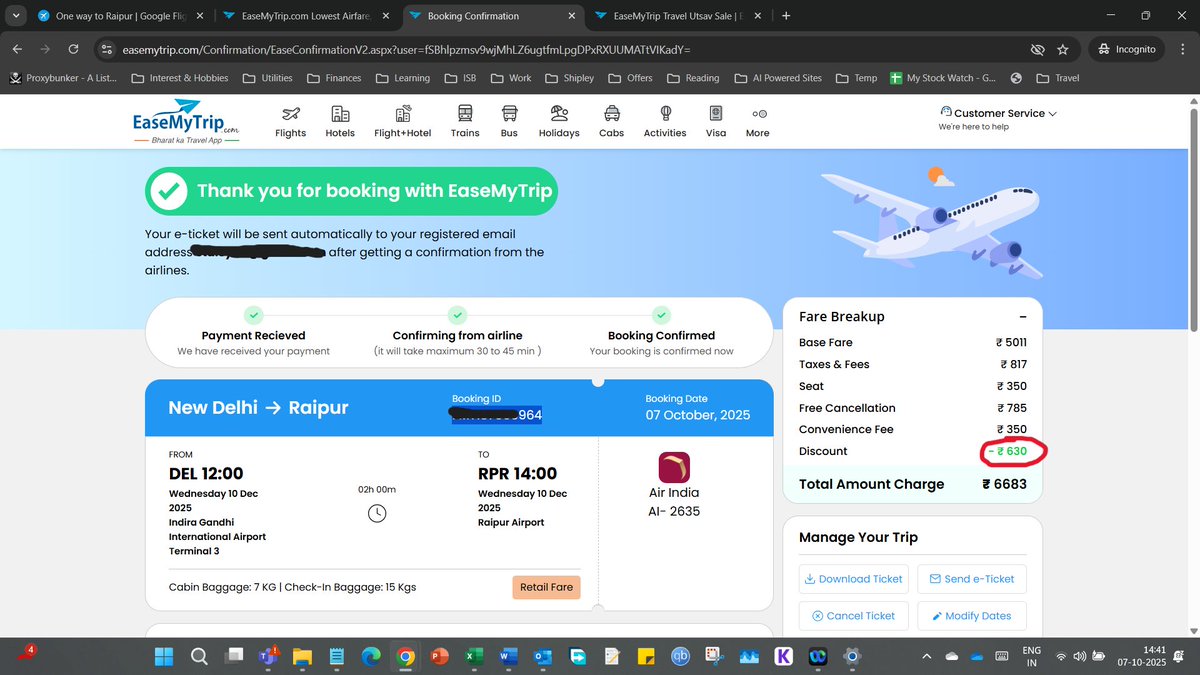The image size is (1200, 675).
Task: Switch to EaseMyTrip Lowest Airfare tab
Action: point(308,16)
